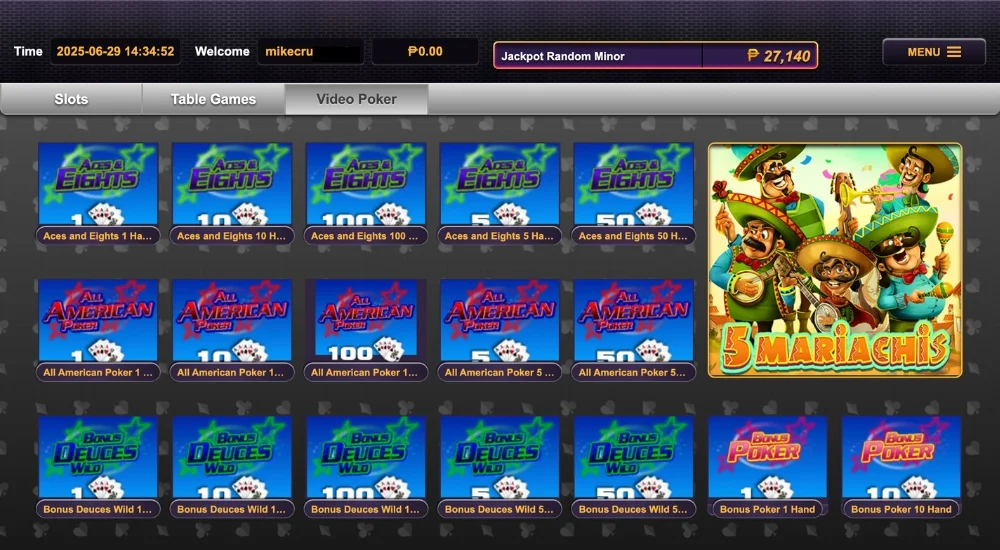
Task: Click the Jackpot Random Minor banner
Action: click(x=656, y=56)
